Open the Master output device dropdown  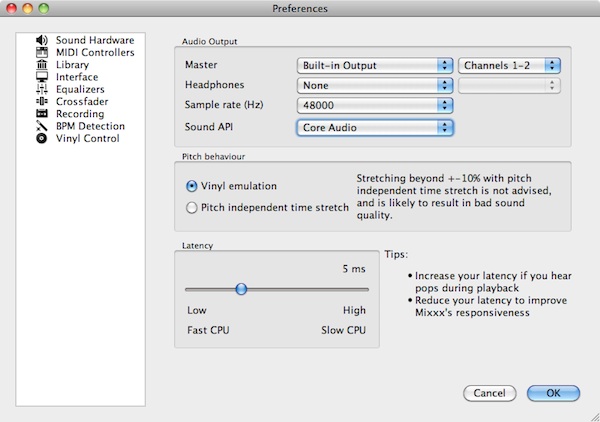(375, 65)
